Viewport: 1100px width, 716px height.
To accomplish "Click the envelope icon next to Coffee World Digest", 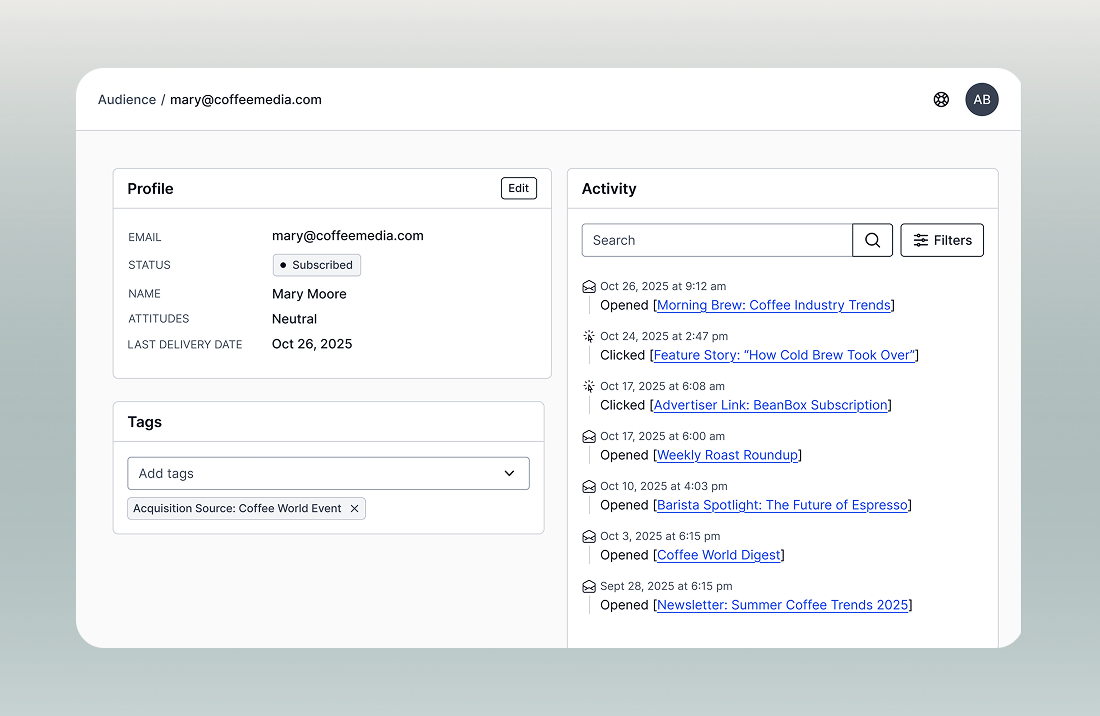I will 589,536.
